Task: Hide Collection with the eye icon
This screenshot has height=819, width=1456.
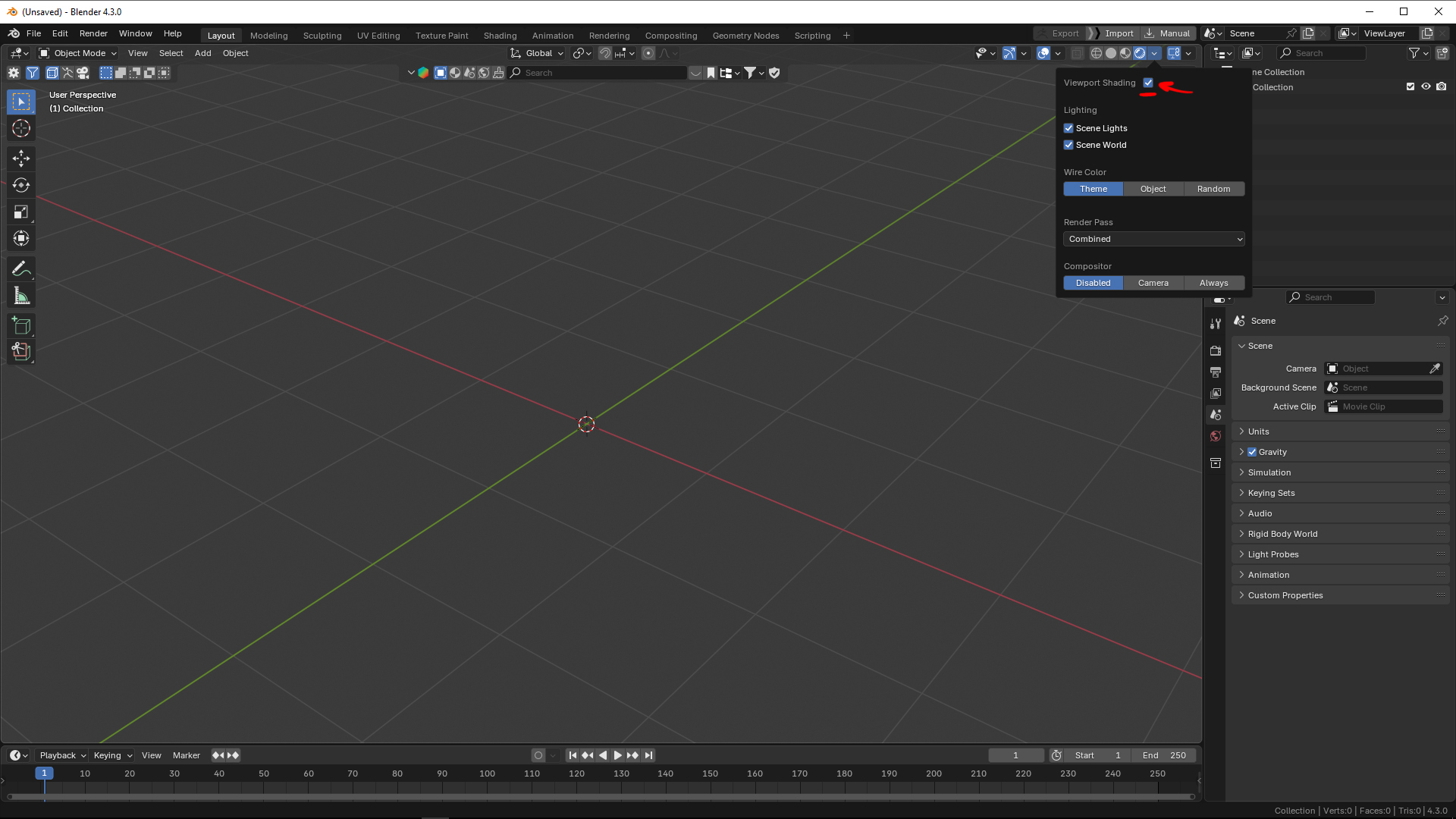Action: coord(1426,86)
